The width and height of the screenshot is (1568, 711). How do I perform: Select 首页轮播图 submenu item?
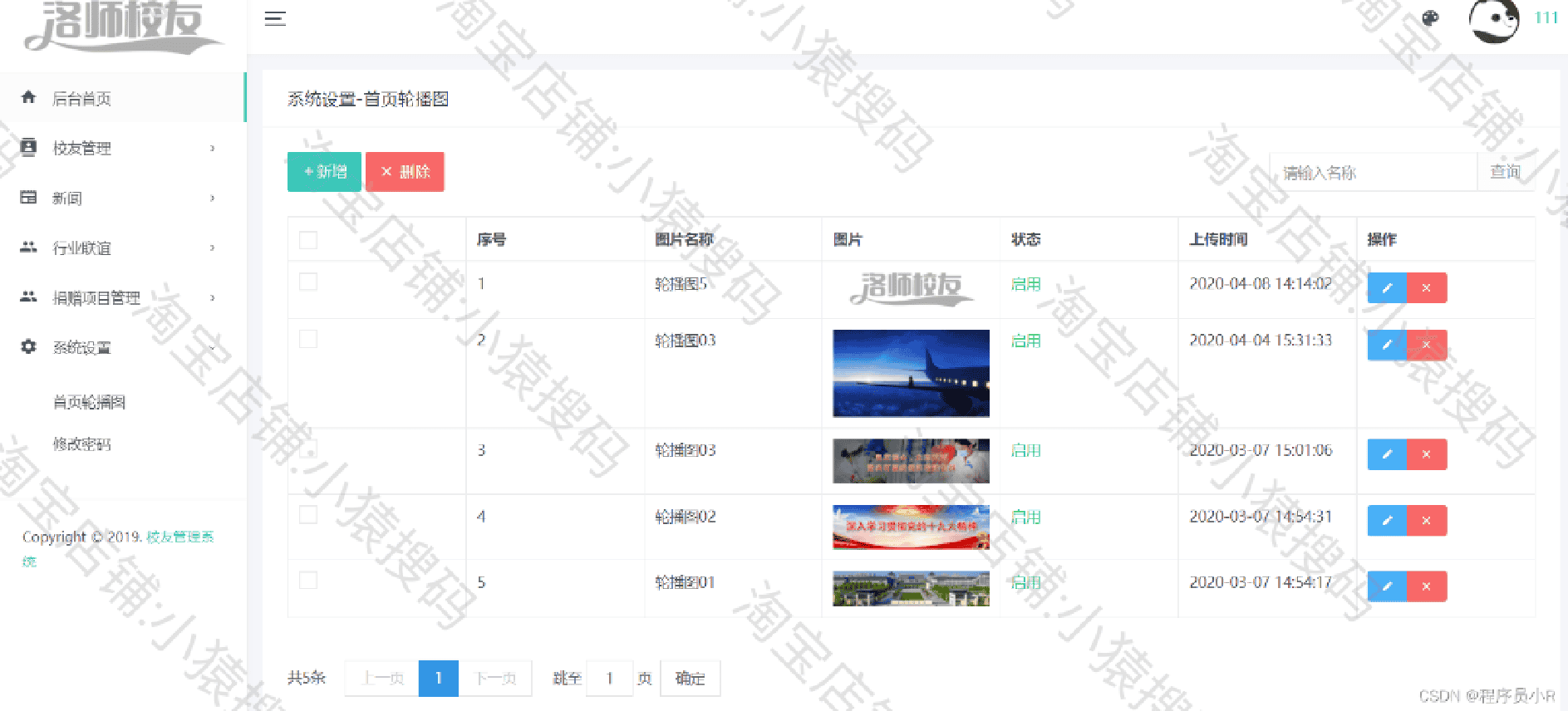pos(89,403)
